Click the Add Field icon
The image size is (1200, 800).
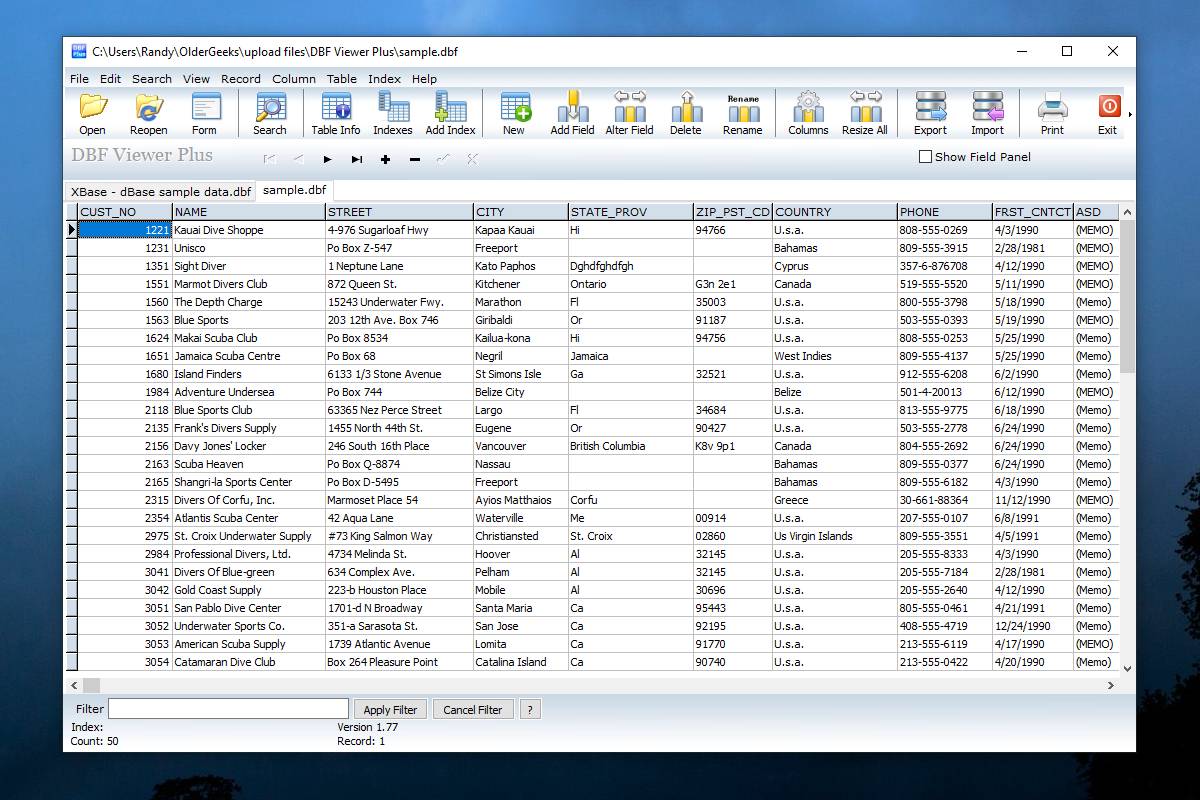[x=572, y=113]
